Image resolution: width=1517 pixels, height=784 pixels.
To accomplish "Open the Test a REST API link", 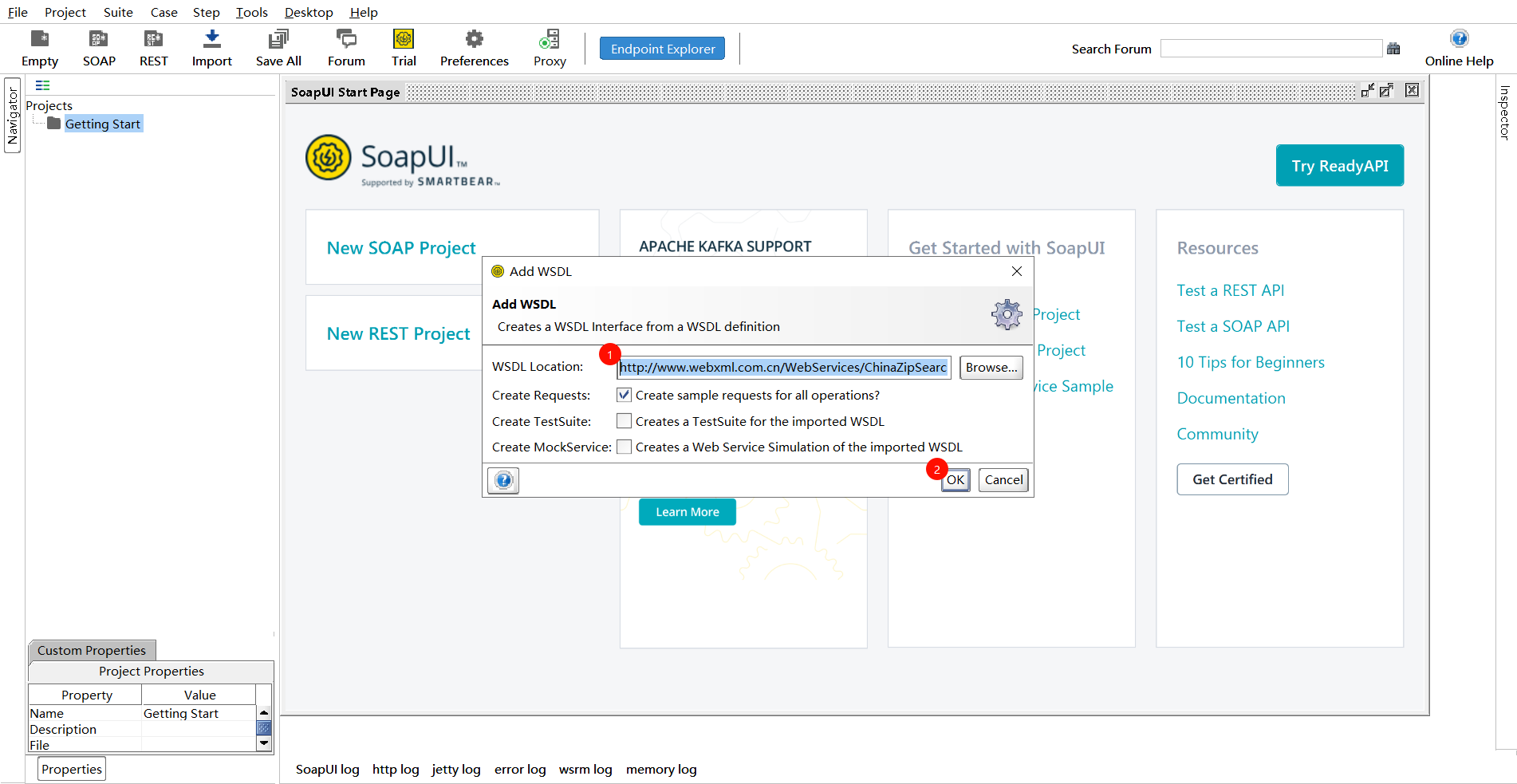I will [x=1231, y=290].
